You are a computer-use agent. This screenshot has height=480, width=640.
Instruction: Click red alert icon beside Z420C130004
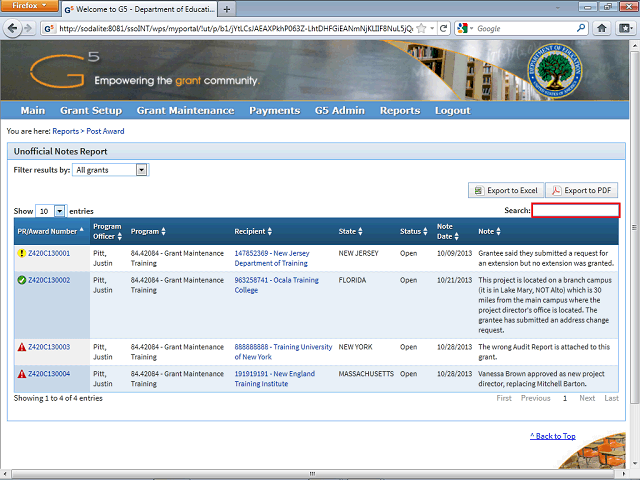click(21, 374)
